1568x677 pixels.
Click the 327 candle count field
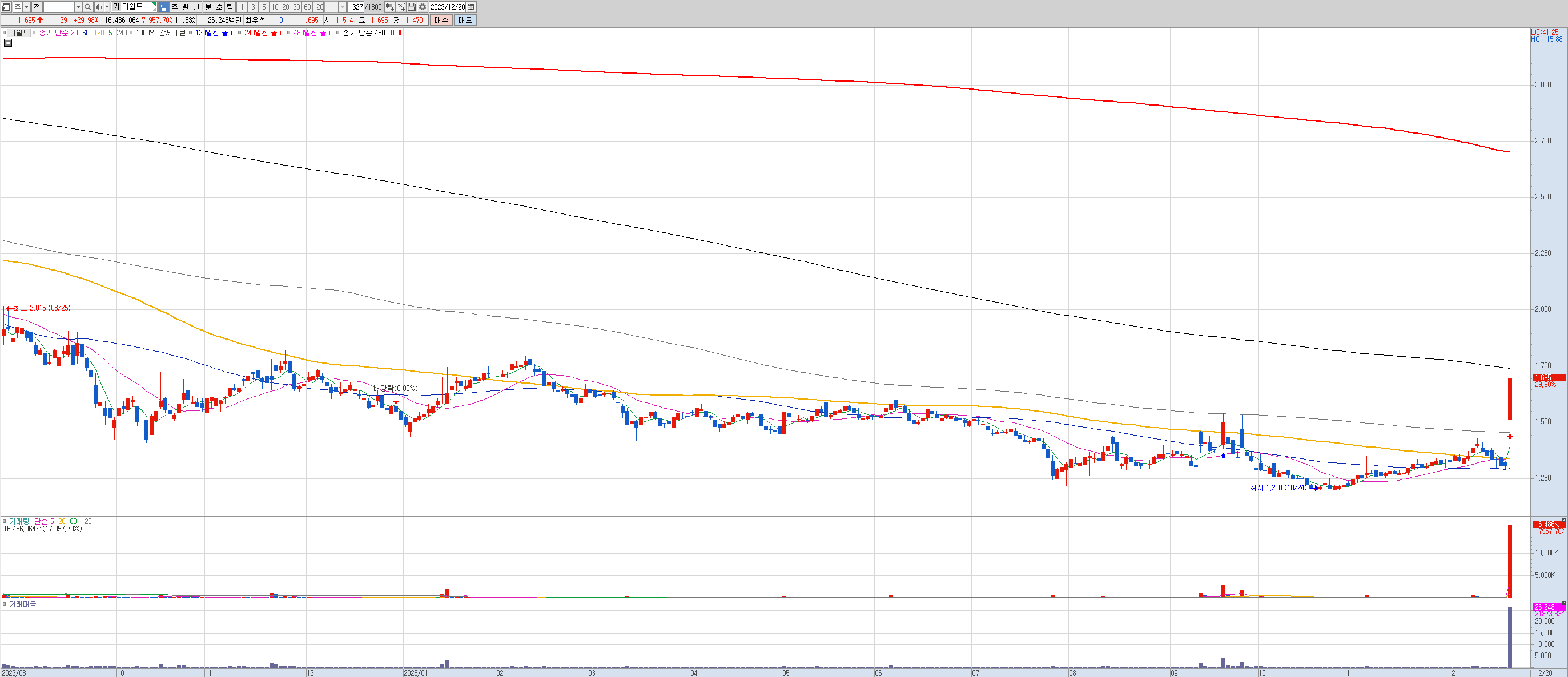[x=356, y=7]
